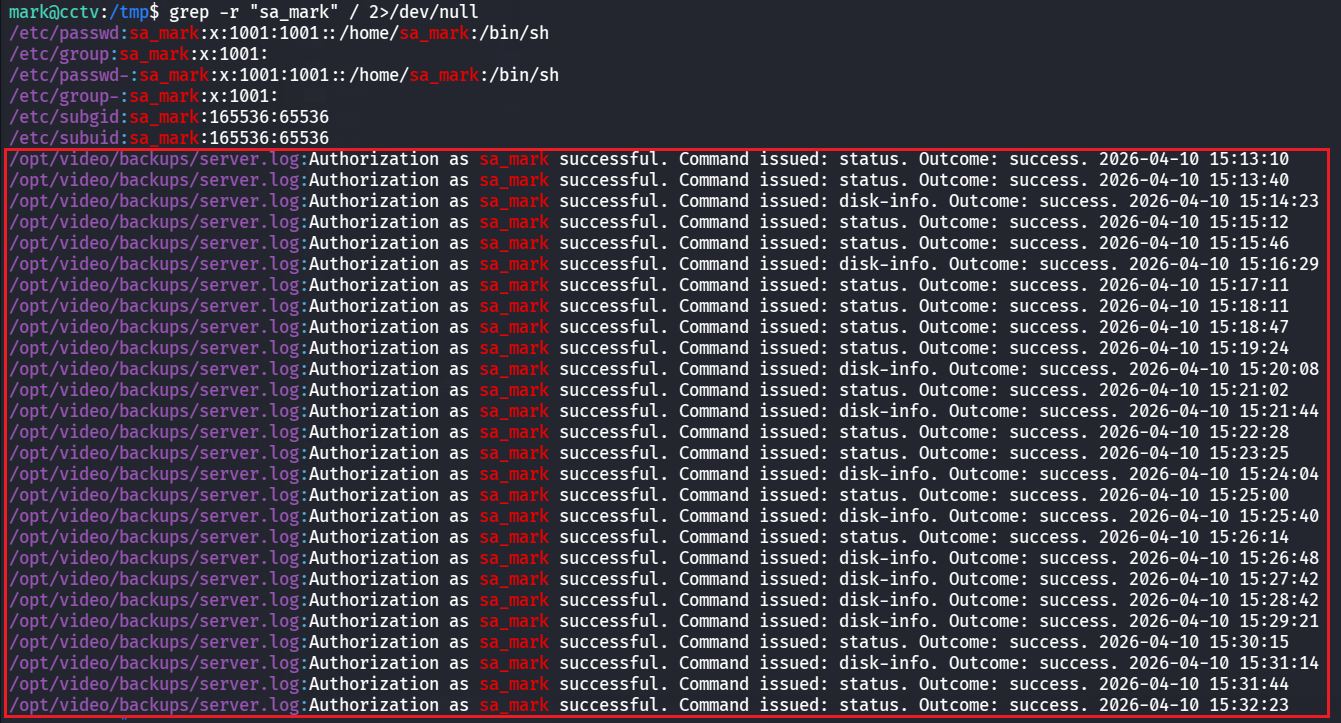Click the /etc/passwd file path
This screenshot has width=1341, height=723.
pos(65,33)
